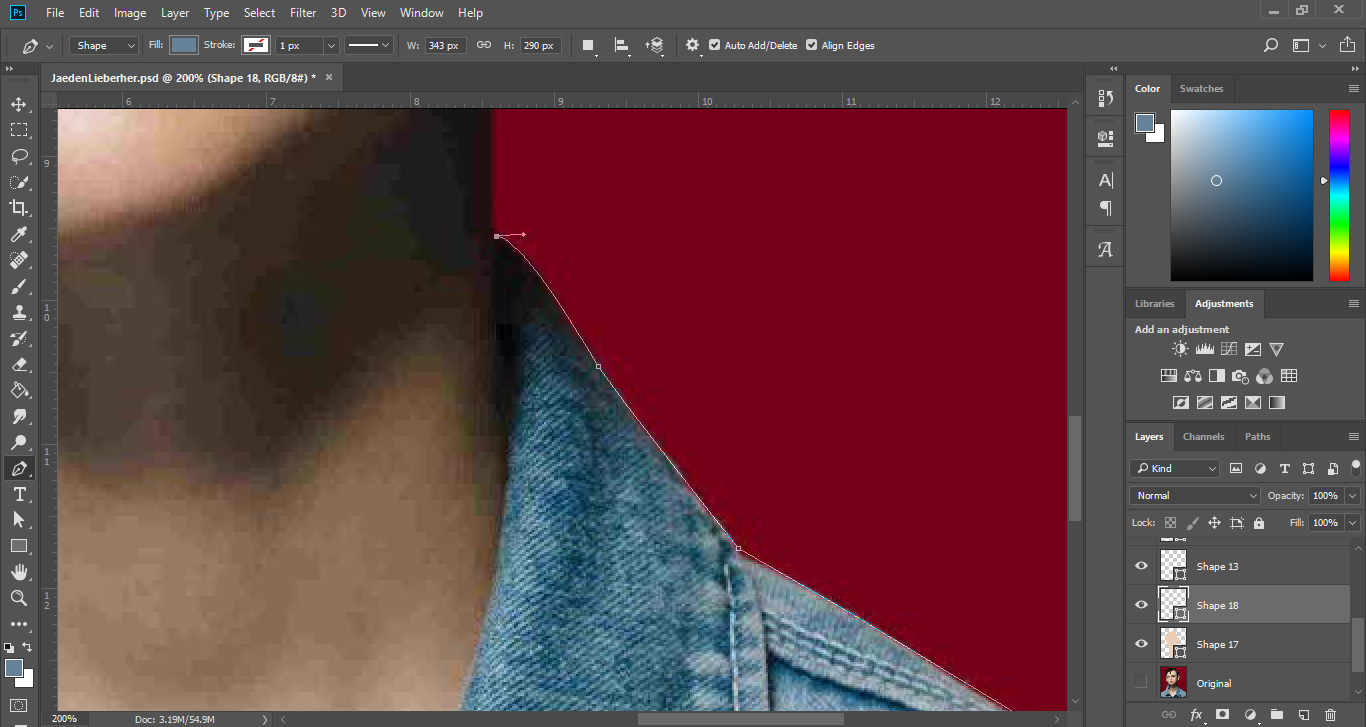1366x727 pixels.
Task: Select the Dodge tool
Action: tap(19, 442)
